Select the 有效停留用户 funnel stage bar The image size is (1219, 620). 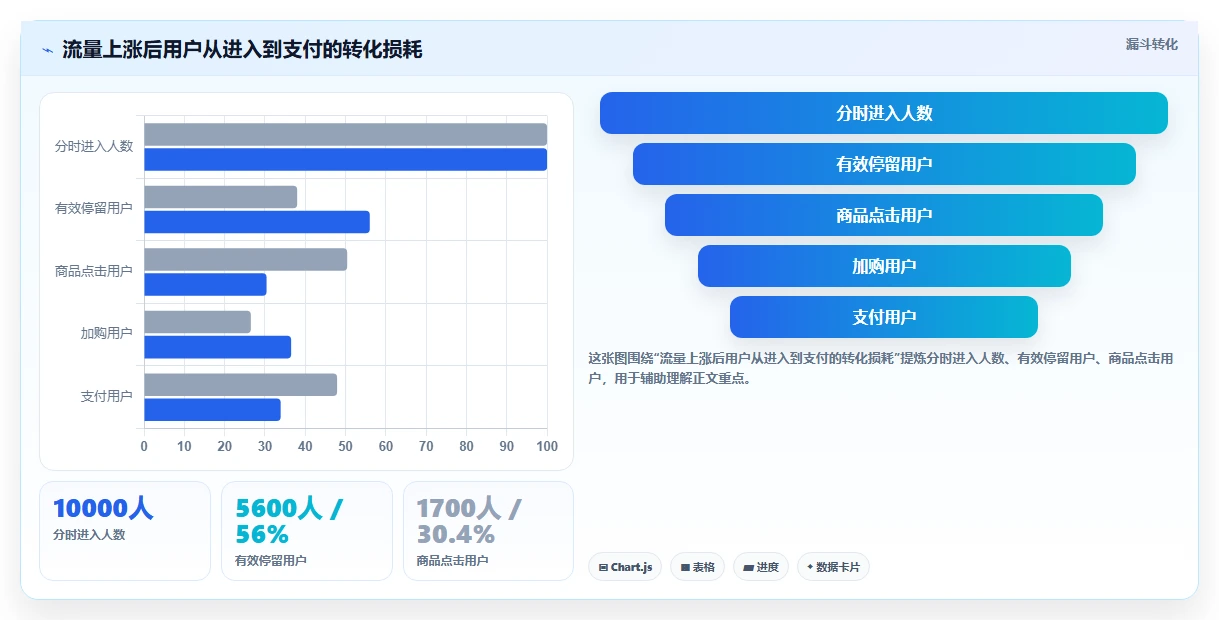(884, 164)
